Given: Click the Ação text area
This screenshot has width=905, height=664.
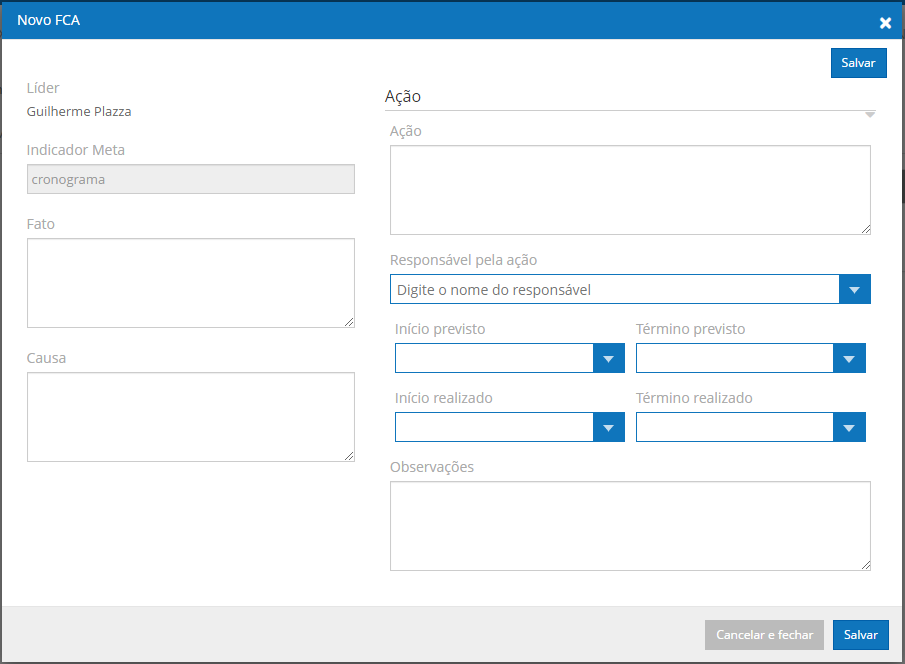Looking at the screenshot, I should click(630, 190).
